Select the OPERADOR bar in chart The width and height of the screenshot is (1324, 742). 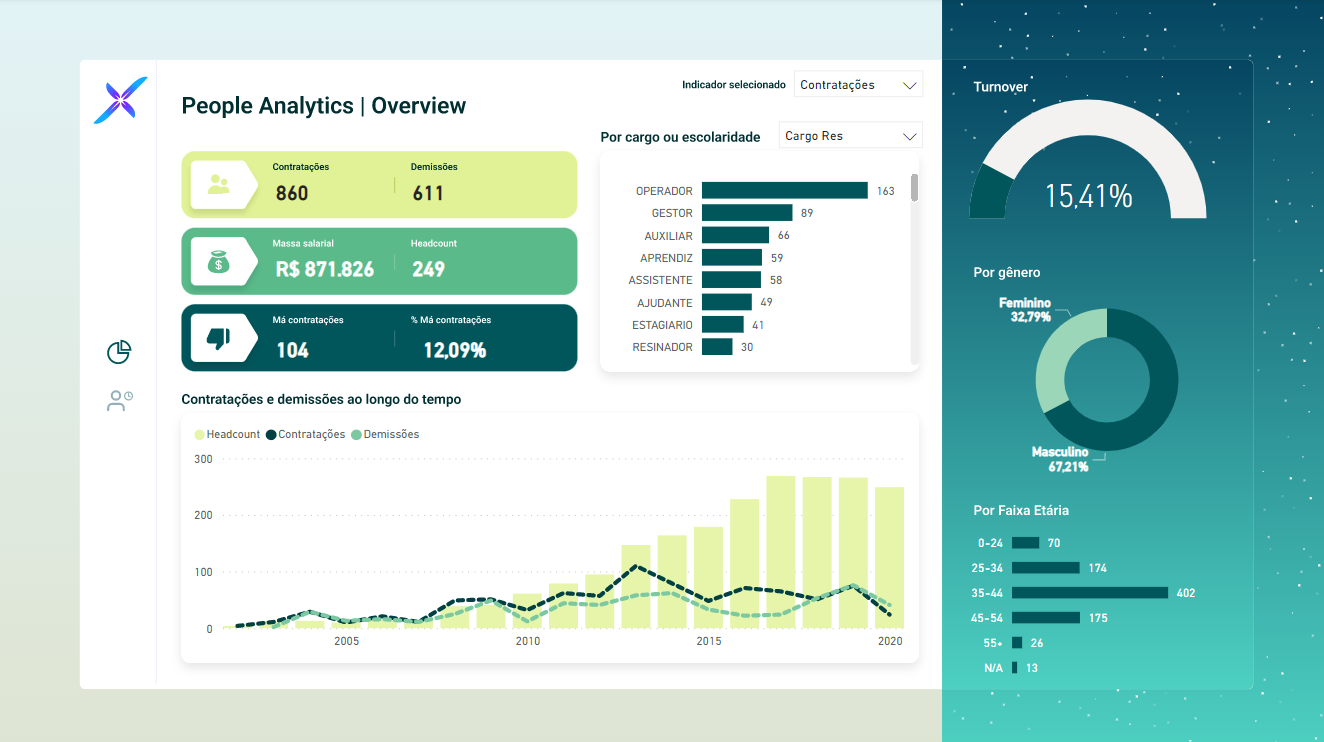(784, 190)
